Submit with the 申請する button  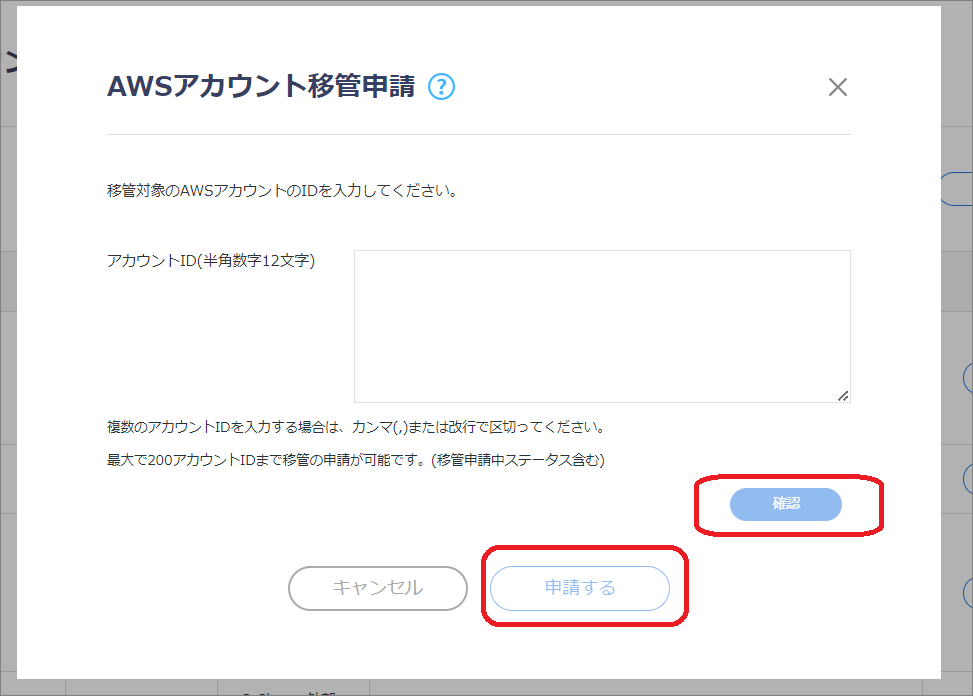coord(579,588)
